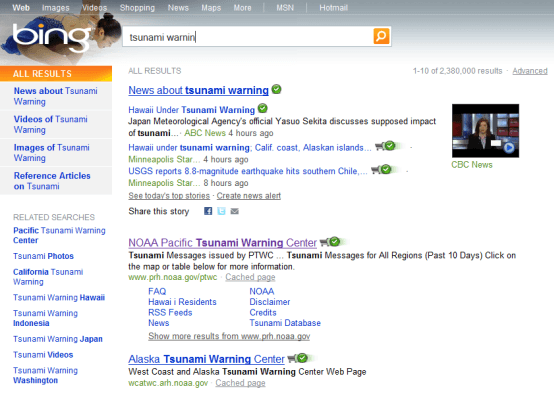554x395 pixels.
Task: Open NOAA Pacific Tsunami Warning Center result
Action: (223, 243)
